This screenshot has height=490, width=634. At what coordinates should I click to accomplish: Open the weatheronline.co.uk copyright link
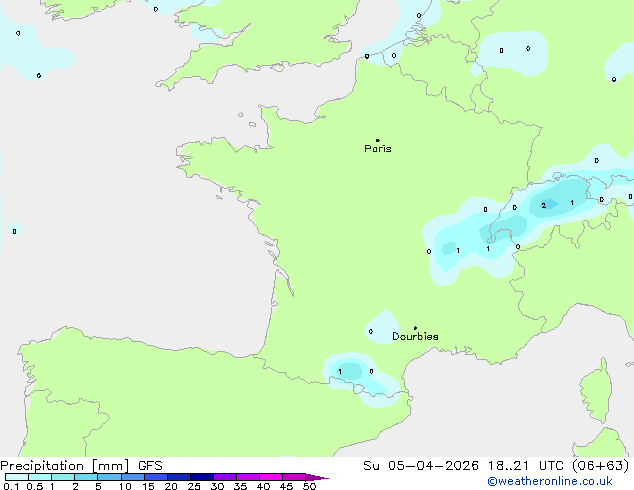coord(550,481)
